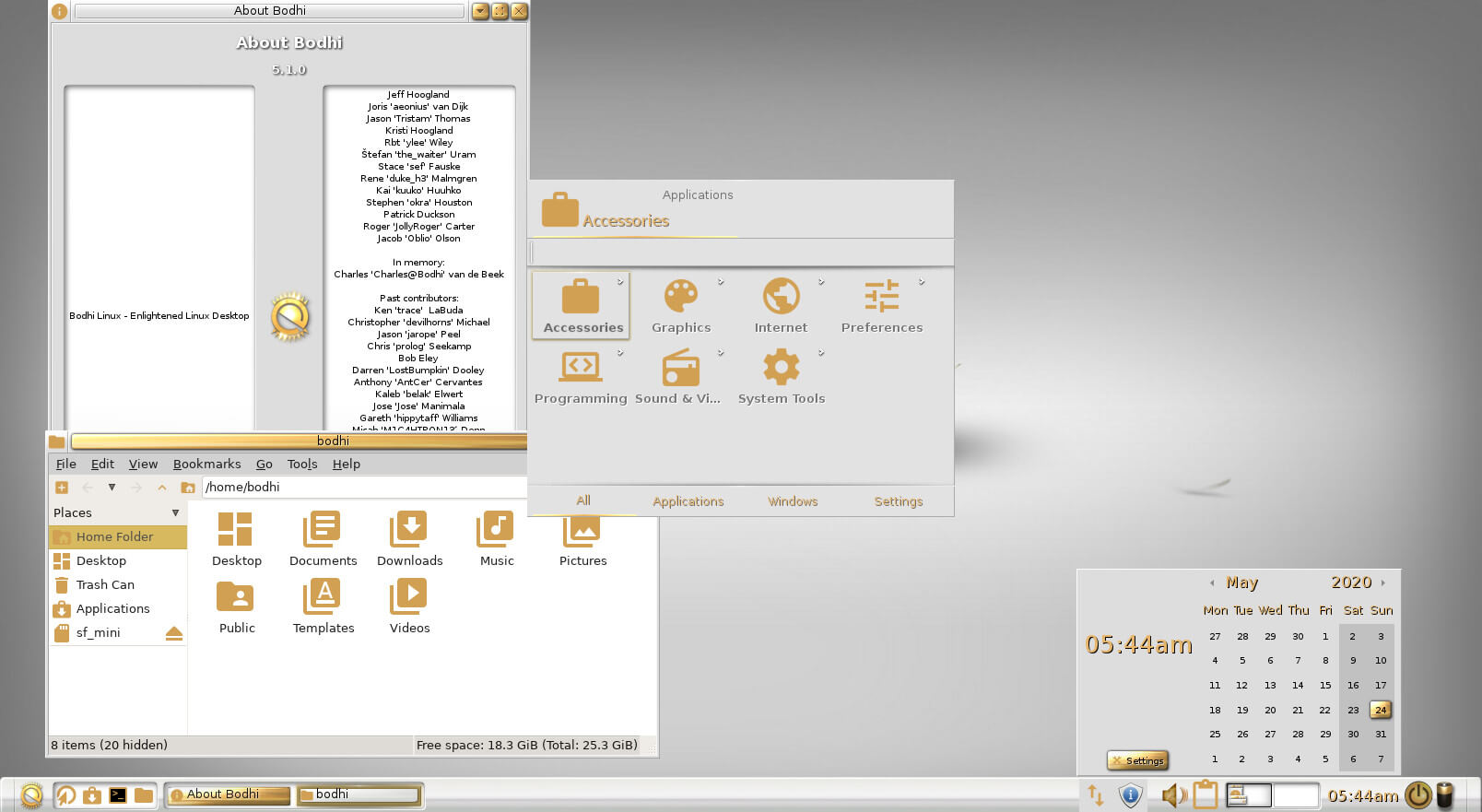Open the Graphics category

coord(681,306)
